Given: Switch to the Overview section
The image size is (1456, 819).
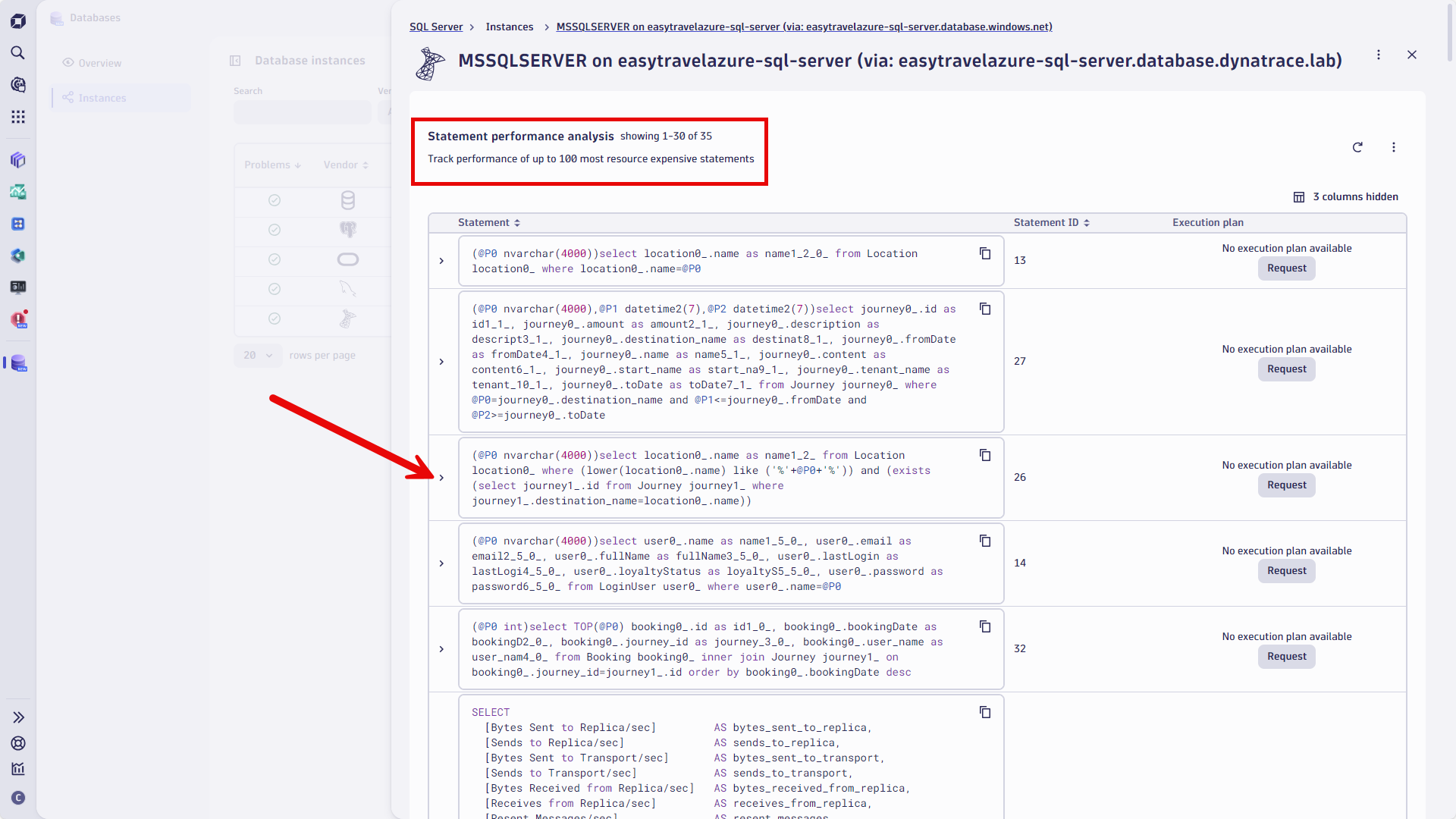Looking at the screenshot, I should click(x=99, y=63).
